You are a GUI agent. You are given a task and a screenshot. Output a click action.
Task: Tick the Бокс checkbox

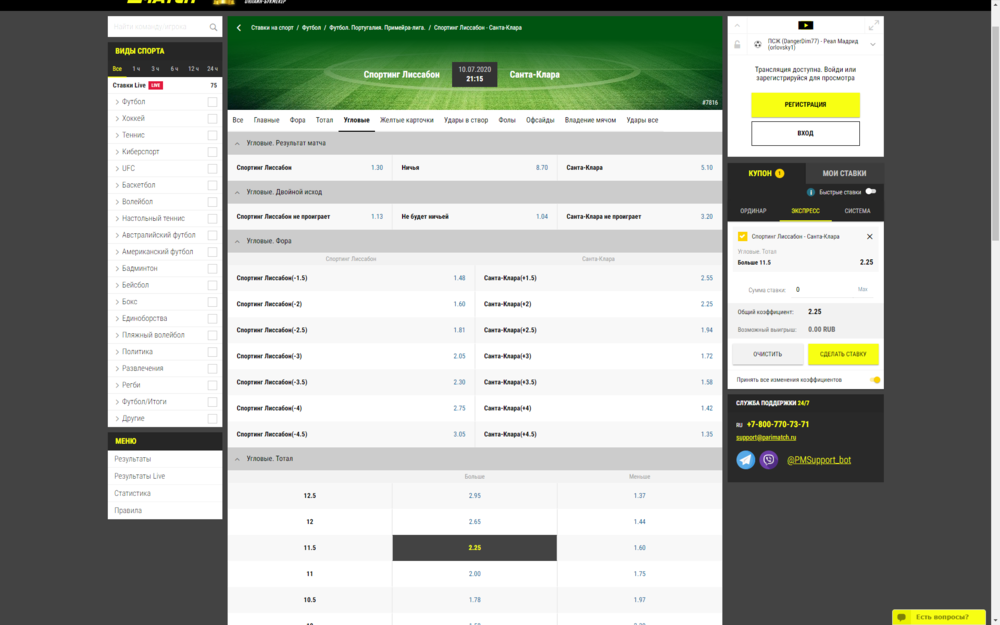click(212, 302)
